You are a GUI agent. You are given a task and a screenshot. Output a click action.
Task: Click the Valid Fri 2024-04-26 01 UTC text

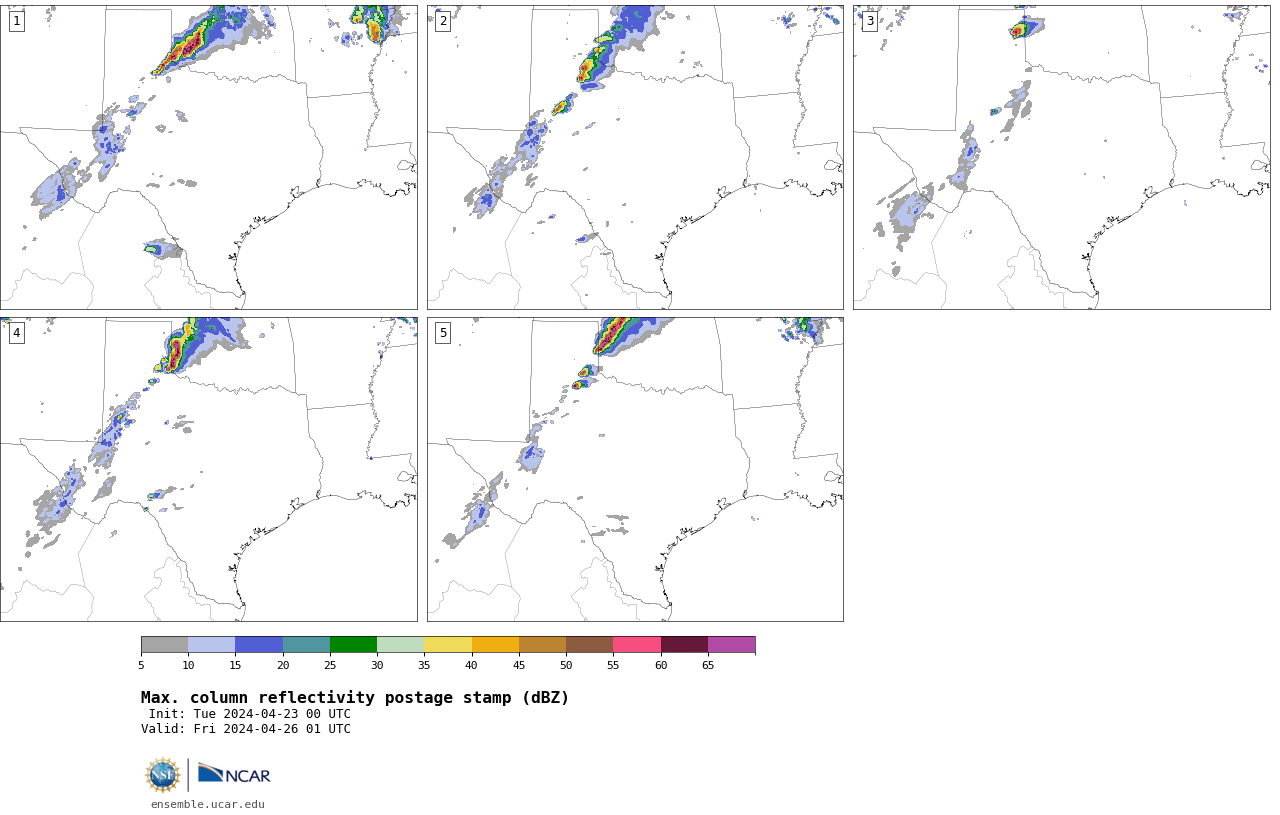point(246,729)
